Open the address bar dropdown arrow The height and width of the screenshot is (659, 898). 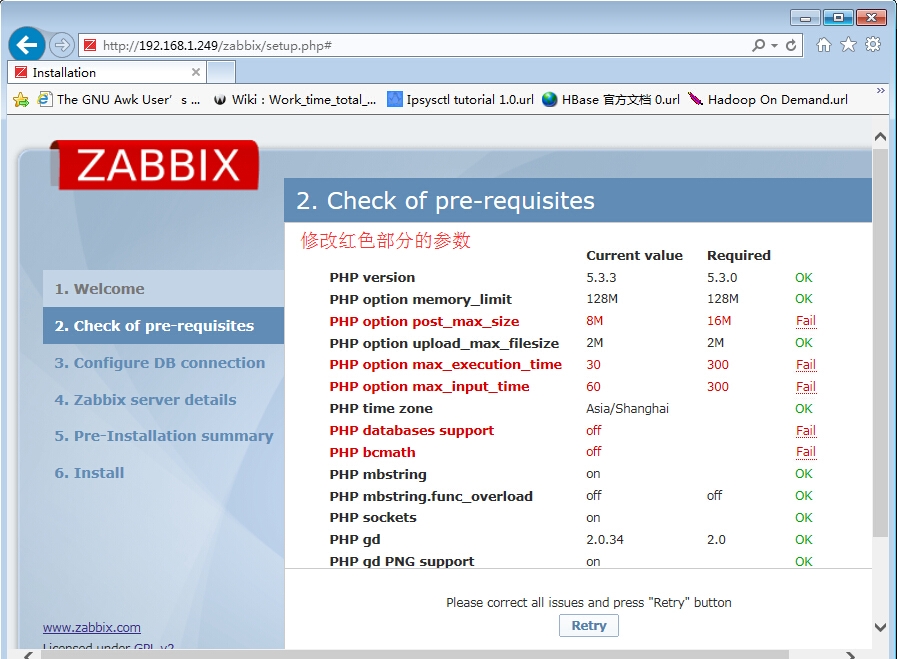pos(774,45)
